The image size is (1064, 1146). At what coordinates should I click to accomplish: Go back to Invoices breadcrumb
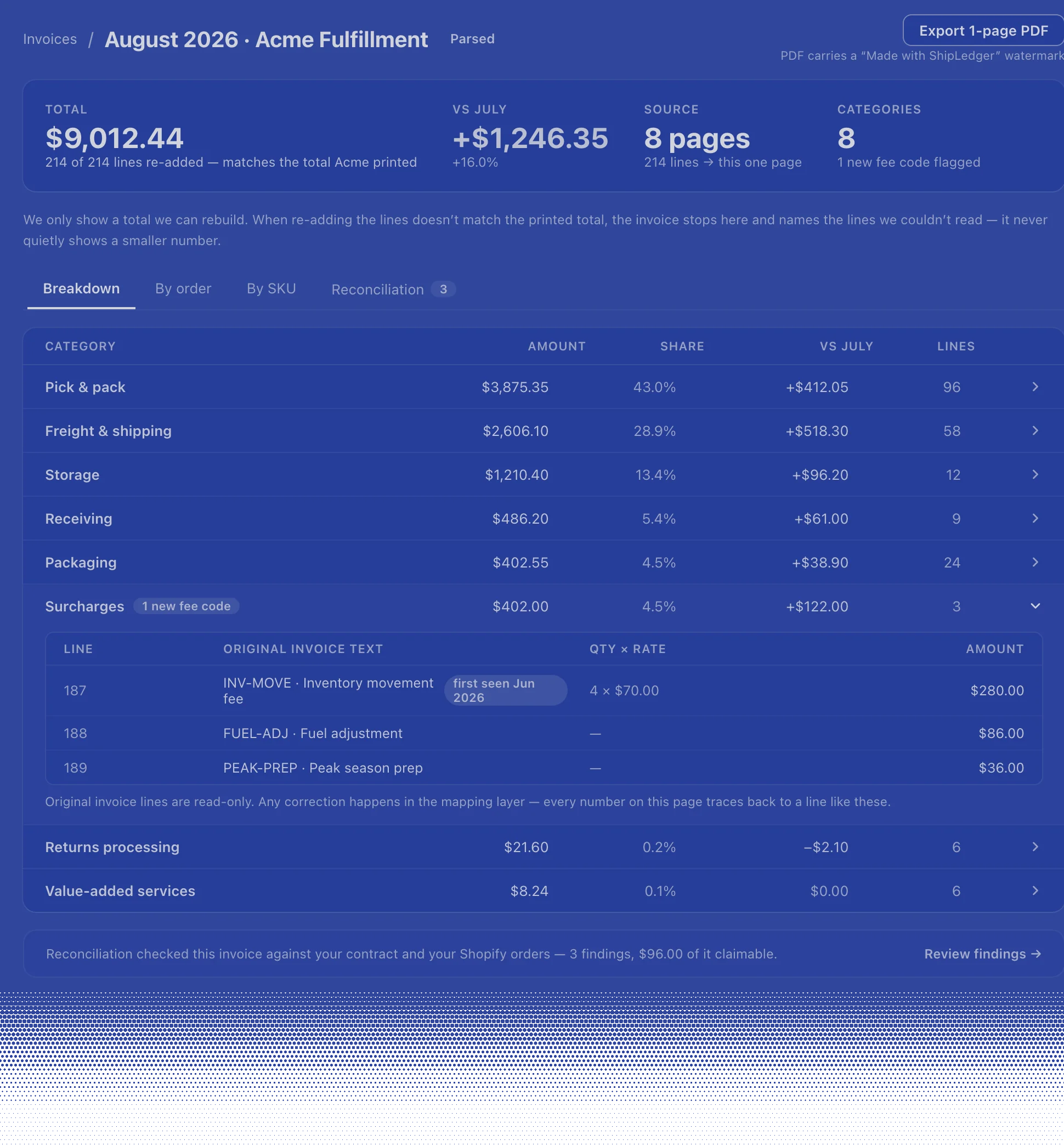50,39
